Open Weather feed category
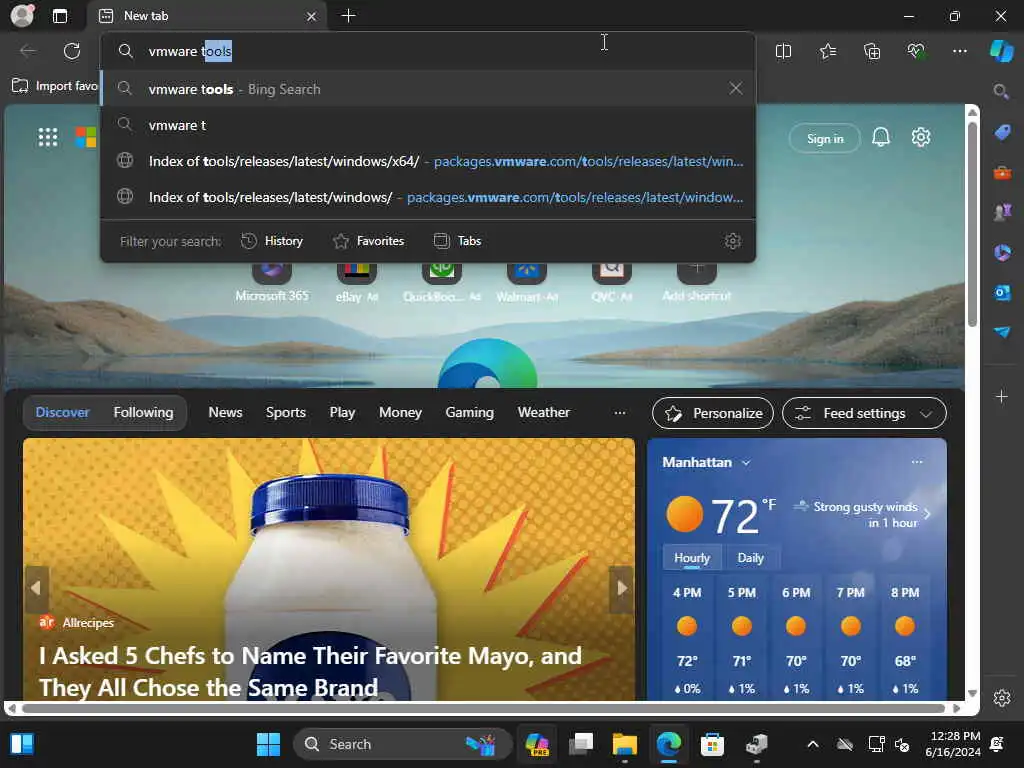 [543, 412]
